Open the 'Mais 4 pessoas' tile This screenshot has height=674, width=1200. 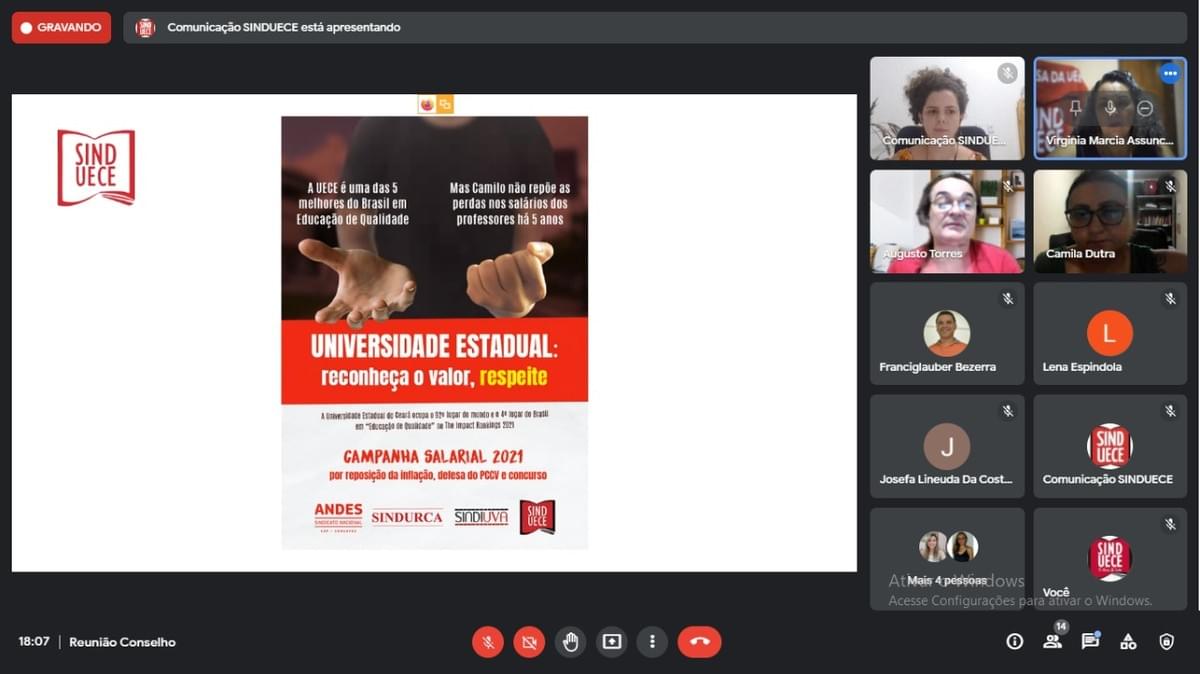[x=947, y=559]
